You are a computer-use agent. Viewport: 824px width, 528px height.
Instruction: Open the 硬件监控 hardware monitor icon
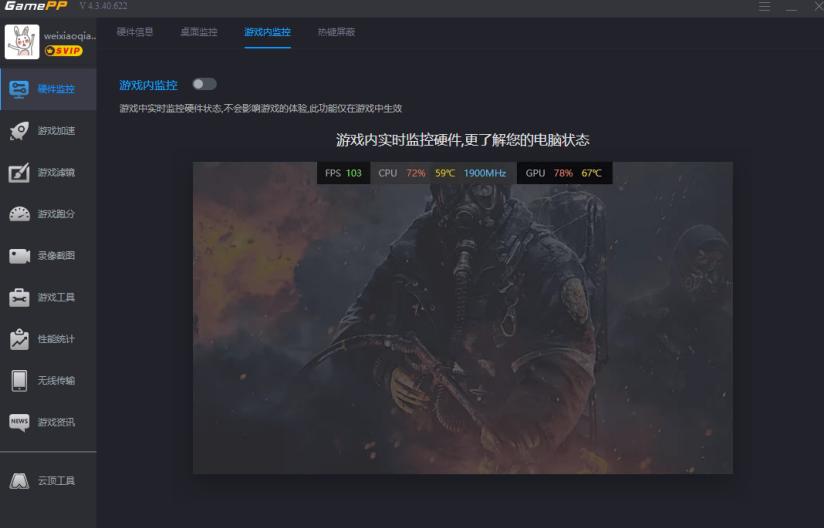point(19,89)
